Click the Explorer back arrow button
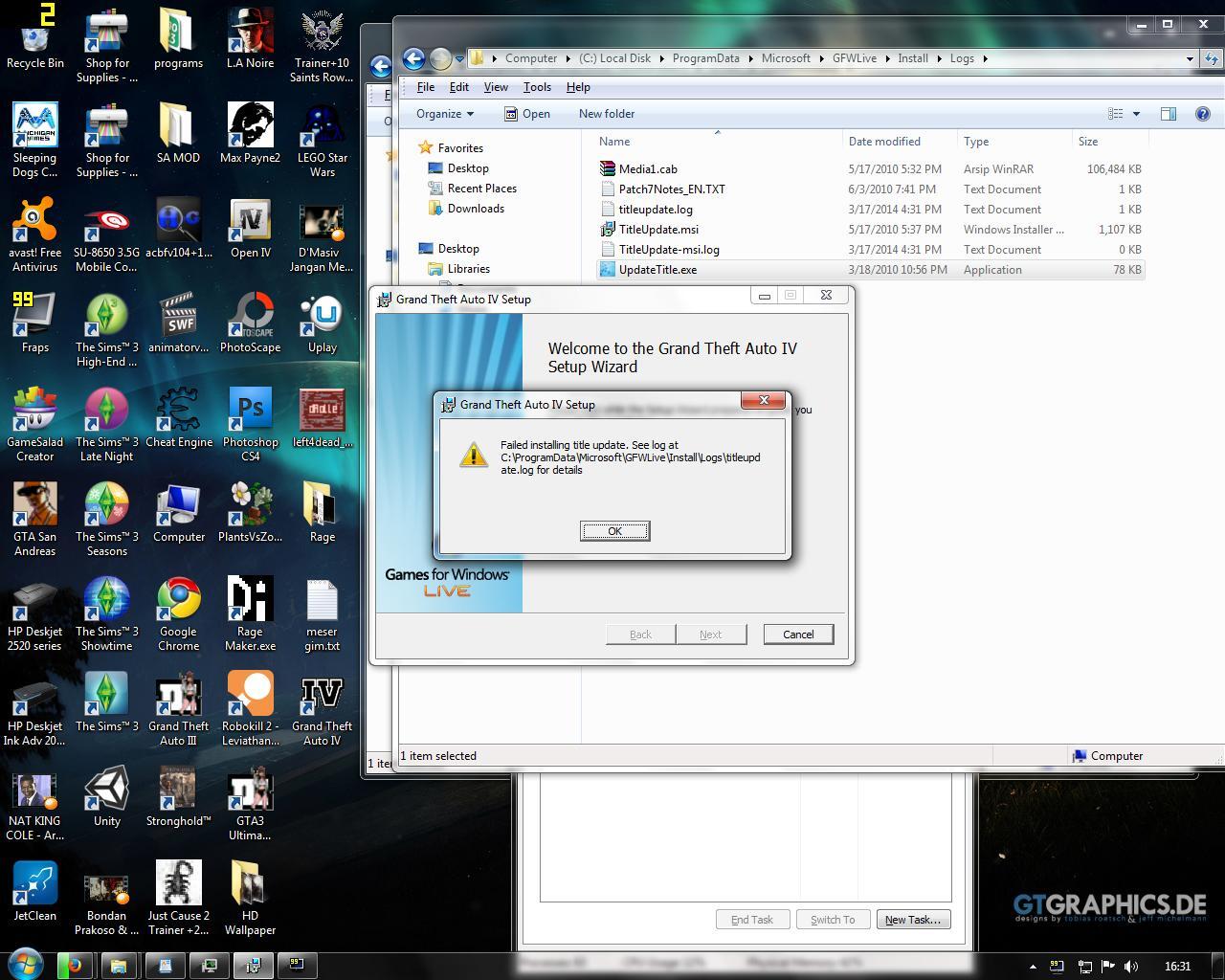The width and height of the screenshot is (1225, 980). coord(413,58)
